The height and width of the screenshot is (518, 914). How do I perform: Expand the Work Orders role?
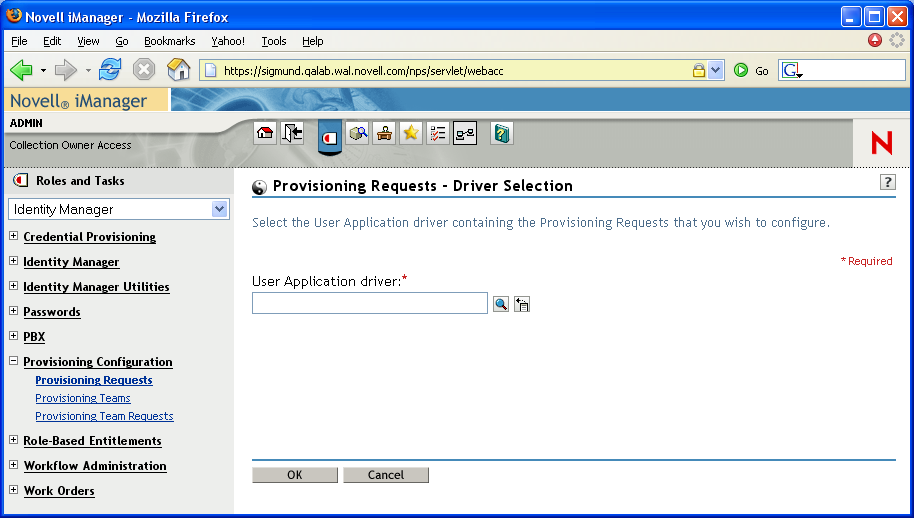coord(13,489)
